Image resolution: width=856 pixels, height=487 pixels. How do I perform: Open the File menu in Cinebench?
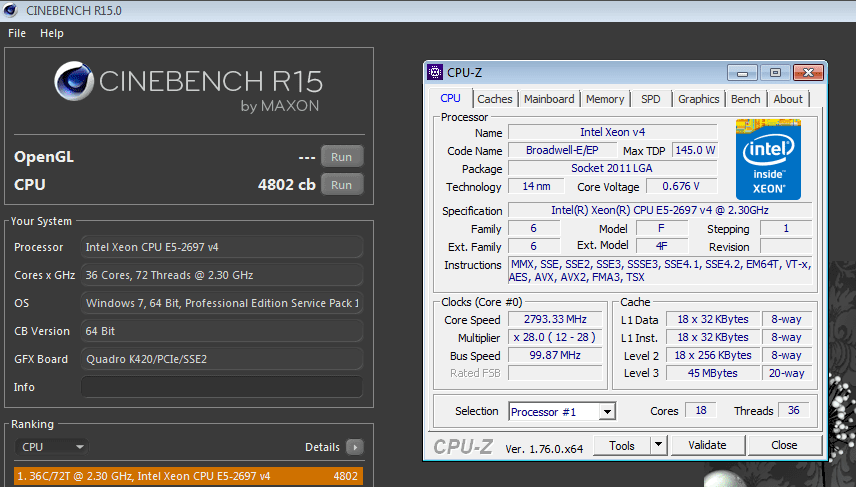click(x=17, y=33)
